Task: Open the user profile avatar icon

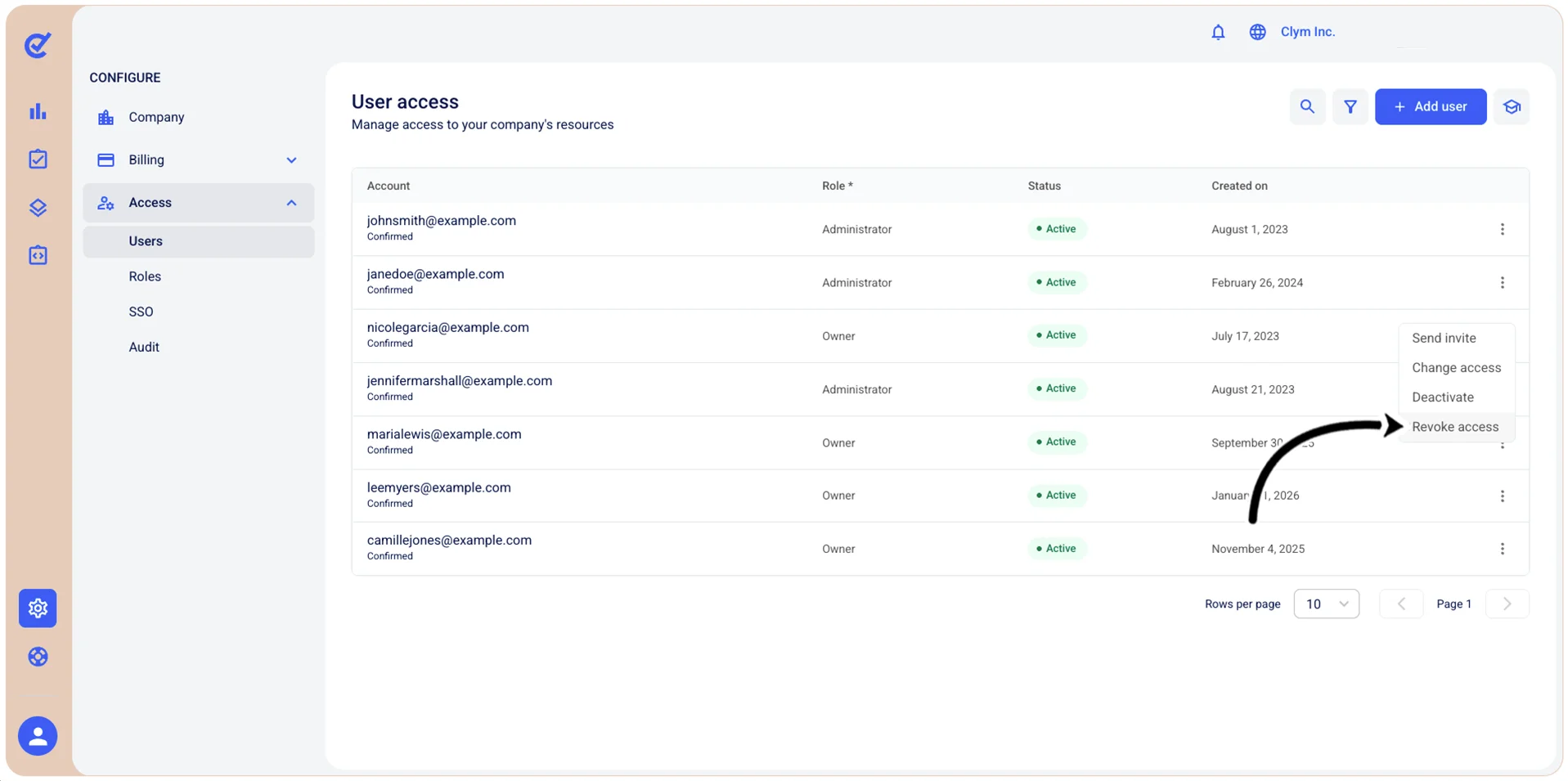Action: pyautogui.click(x=38, y=736)
